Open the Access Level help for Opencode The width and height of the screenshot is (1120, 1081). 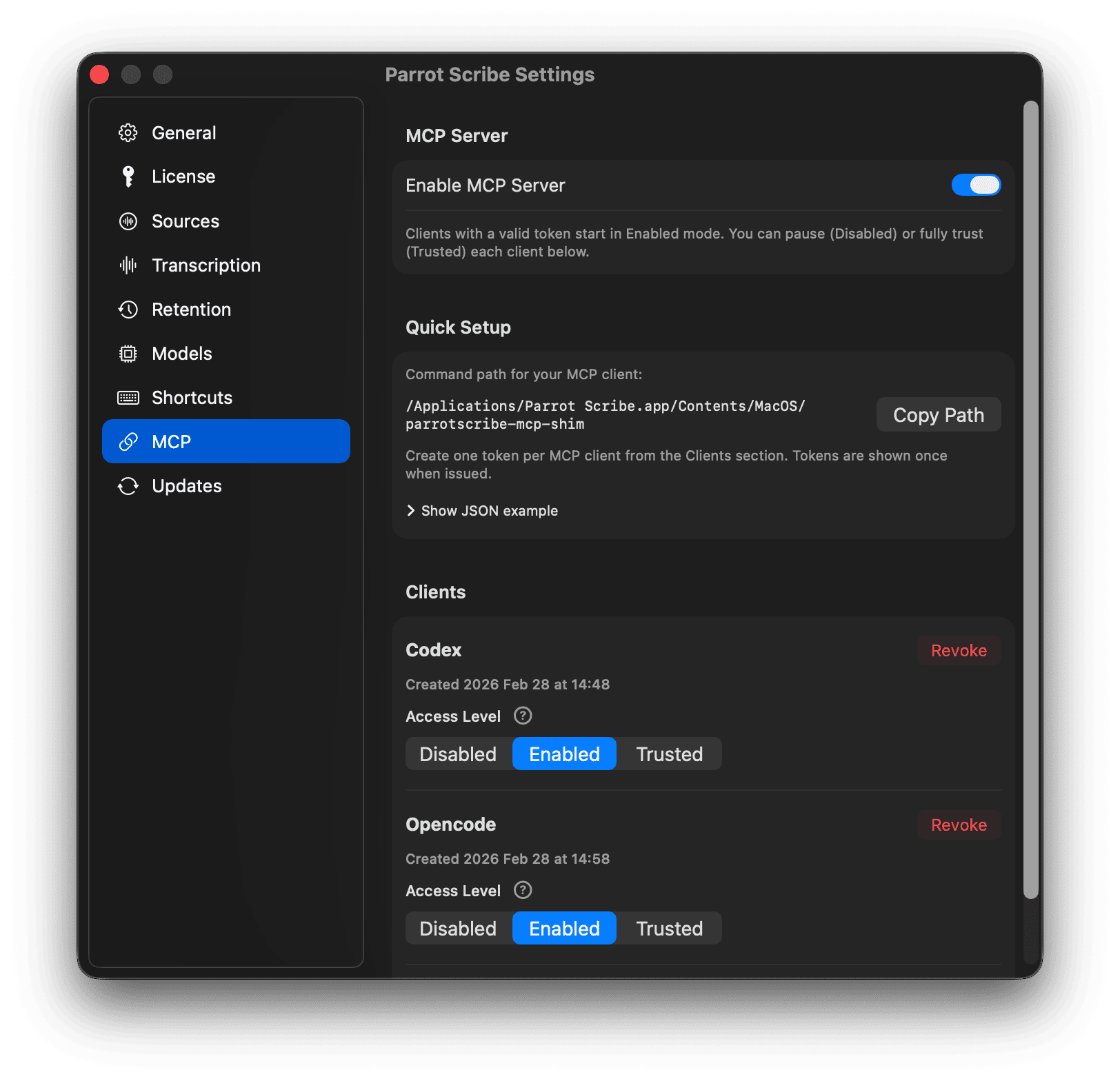[x=522, y=890]
